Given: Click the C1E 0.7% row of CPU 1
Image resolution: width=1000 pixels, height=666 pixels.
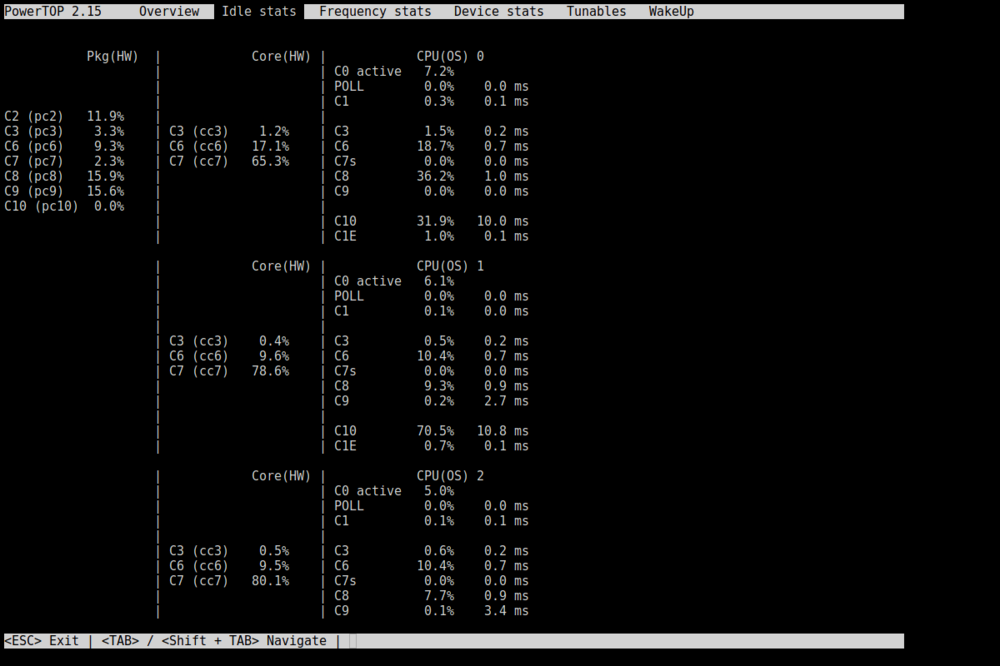Looking at the screenshot, I should click(431, 446).
